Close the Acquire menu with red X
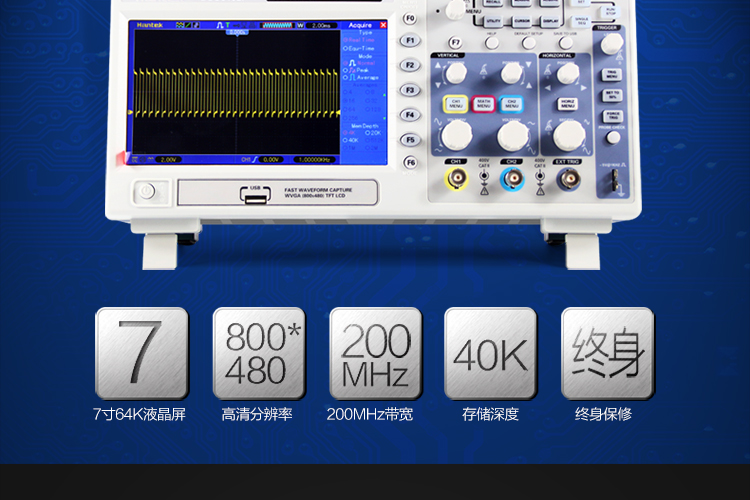This screenshot has height=500, width=750. coord(383,25)
